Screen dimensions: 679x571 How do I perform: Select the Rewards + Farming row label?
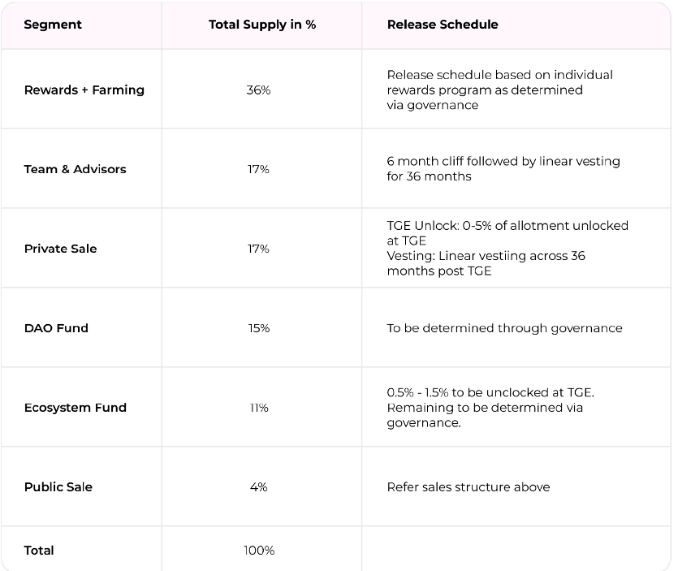(84, 90)
